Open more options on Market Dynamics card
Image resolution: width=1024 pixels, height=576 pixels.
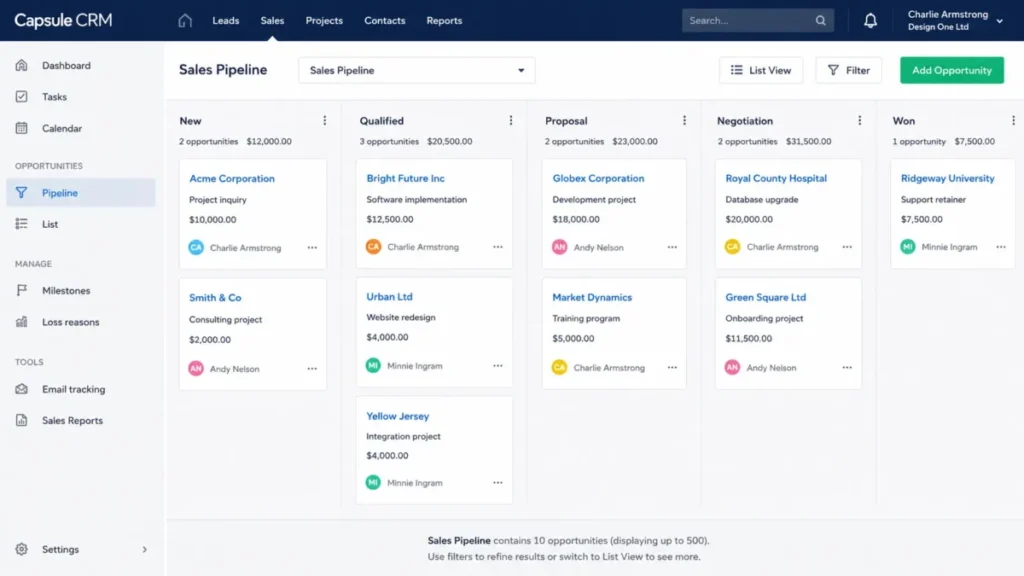pyautogui.click(x=672, y=368)
